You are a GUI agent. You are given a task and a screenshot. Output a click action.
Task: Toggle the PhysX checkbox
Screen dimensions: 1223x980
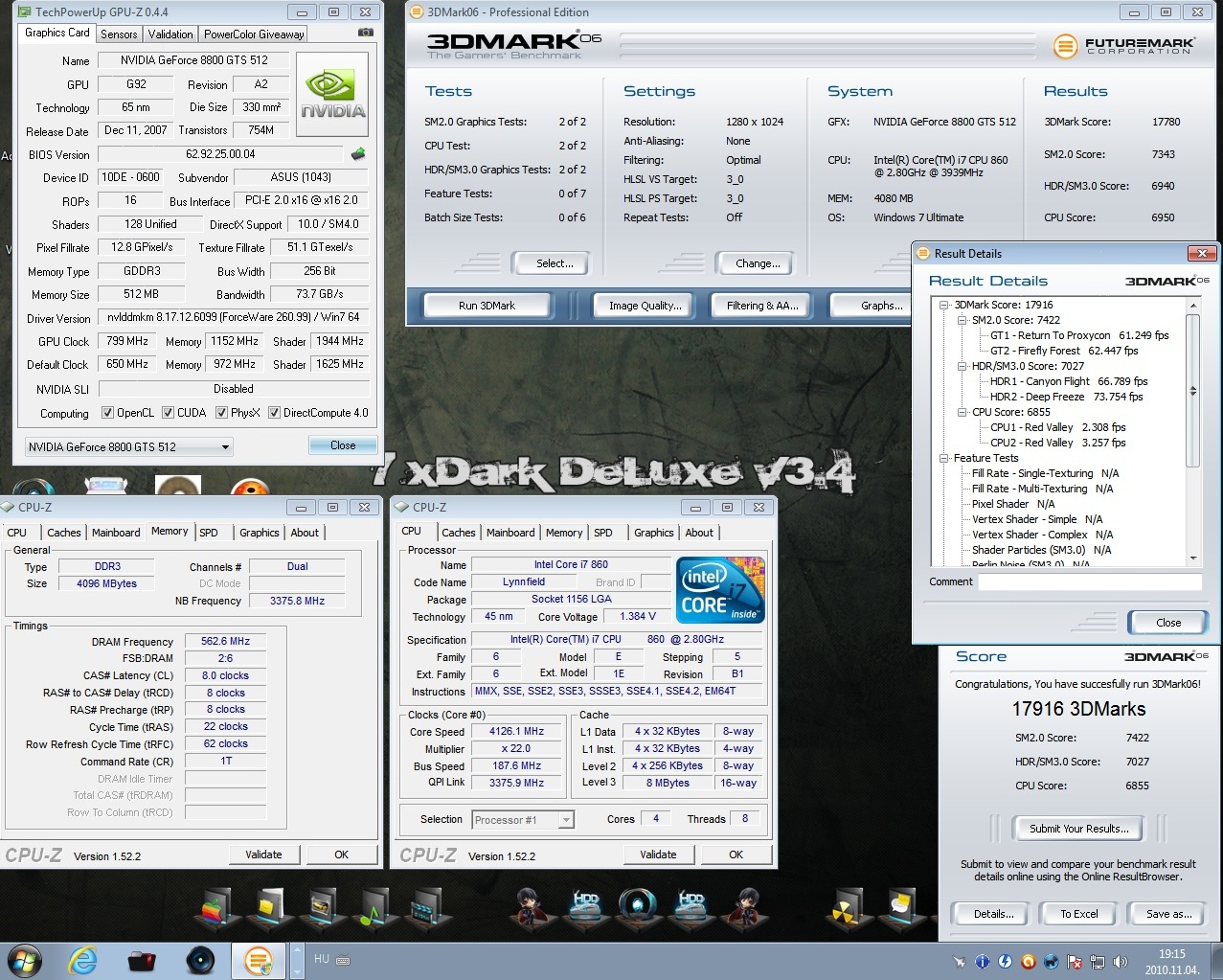pyautogui.click(x=222, y=413)
